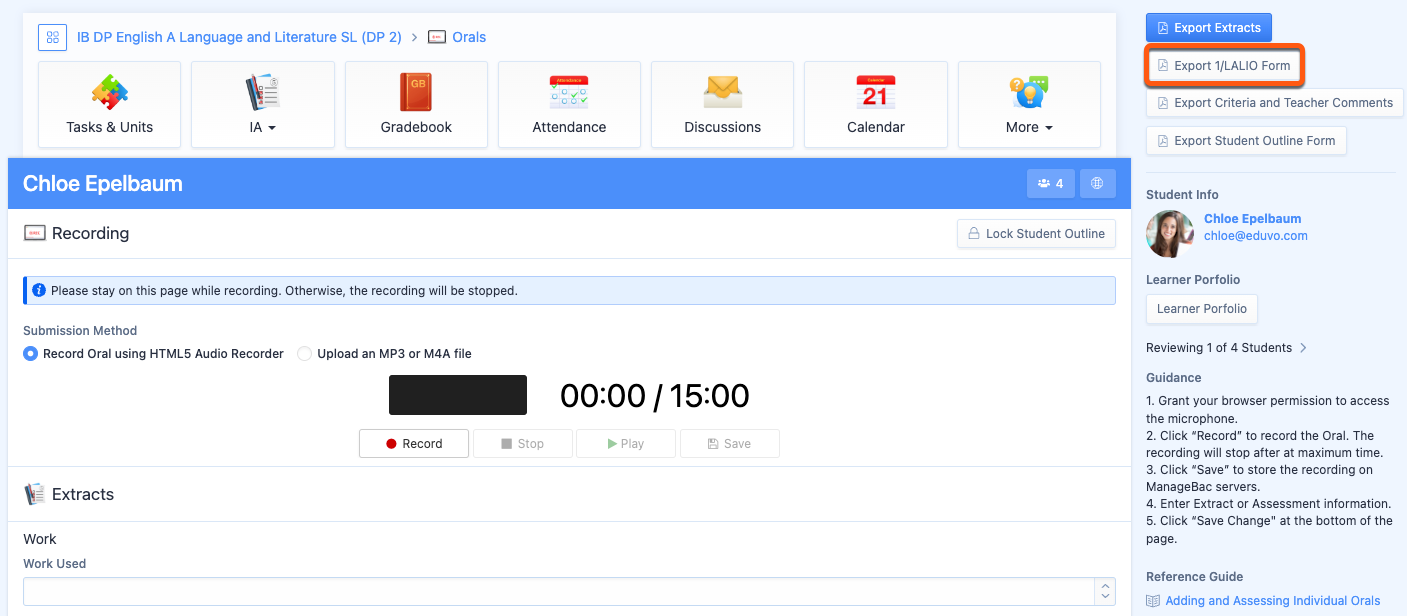Open the Discussions envelope icon

tap(722, 93)
